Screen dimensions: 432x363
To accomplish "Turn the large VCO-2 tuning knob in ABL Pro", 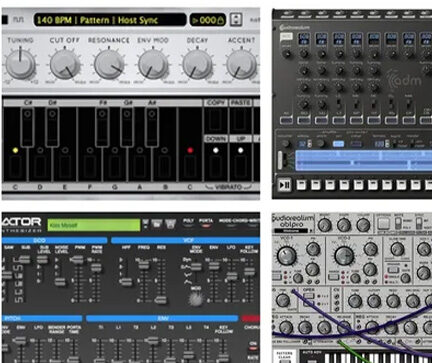I will 345,256.
